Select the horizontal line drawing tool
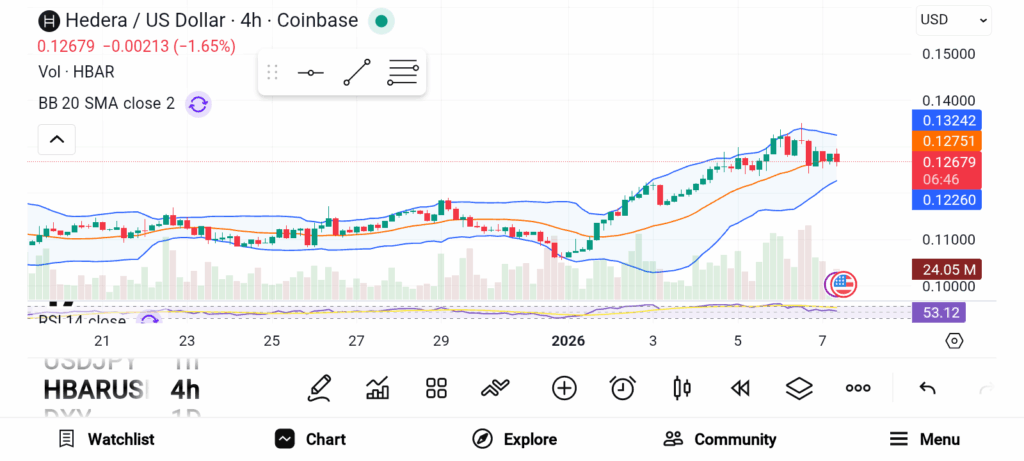The image size is (1024, 461). click(x=310, y=73)
